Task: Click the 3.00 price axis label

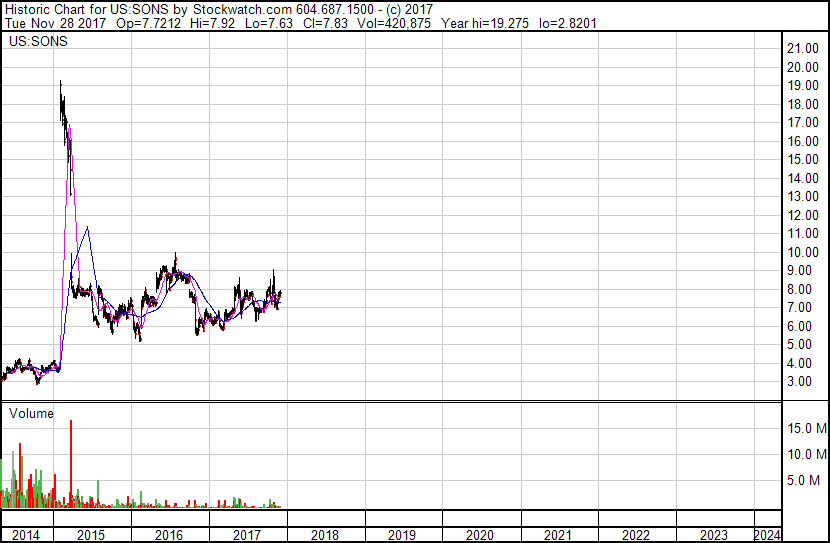Action: tap(799, 382)
